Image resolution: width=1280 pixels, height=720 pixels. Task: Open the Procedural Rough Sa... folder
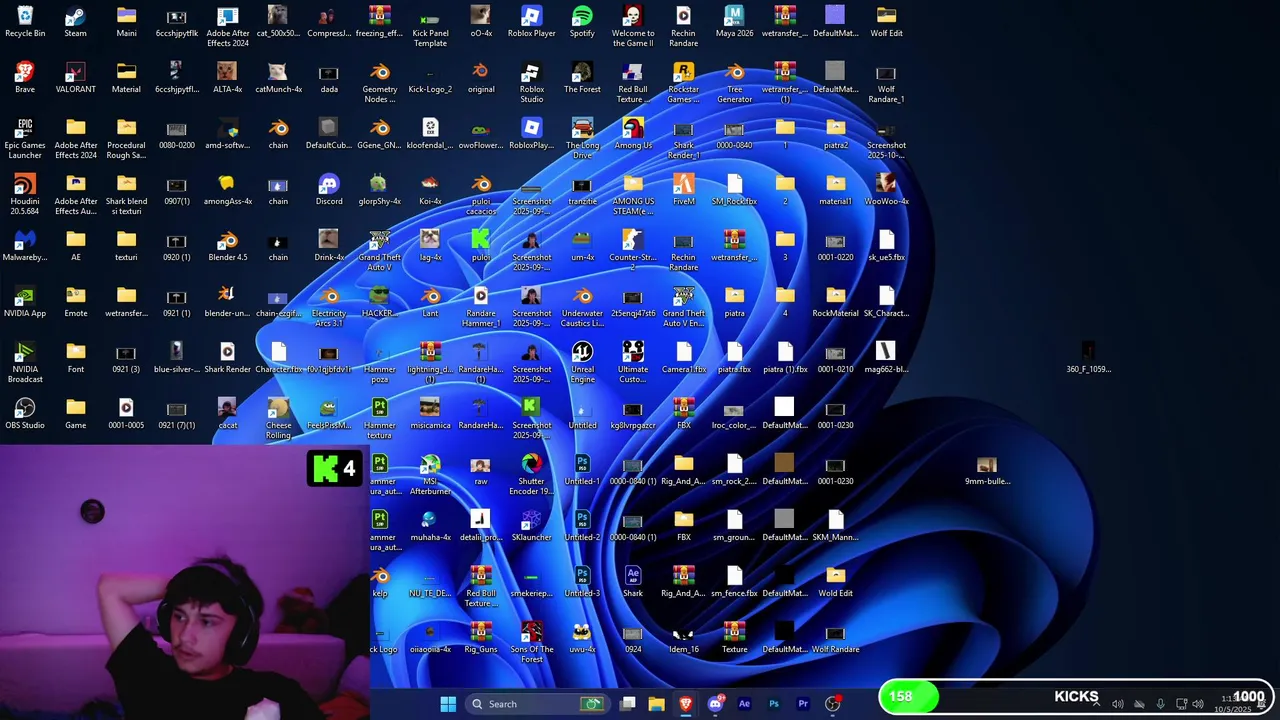[x=126, y=138]
